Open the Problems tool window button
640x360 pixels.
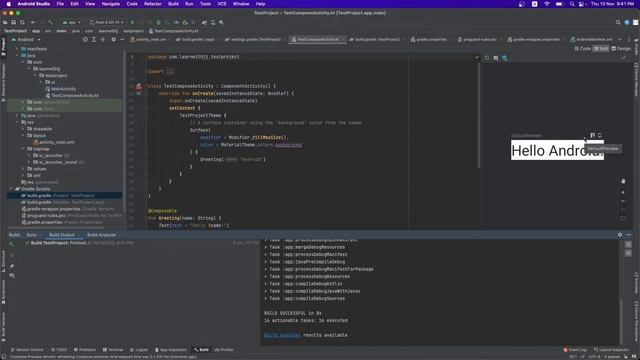tap(84, 350)
